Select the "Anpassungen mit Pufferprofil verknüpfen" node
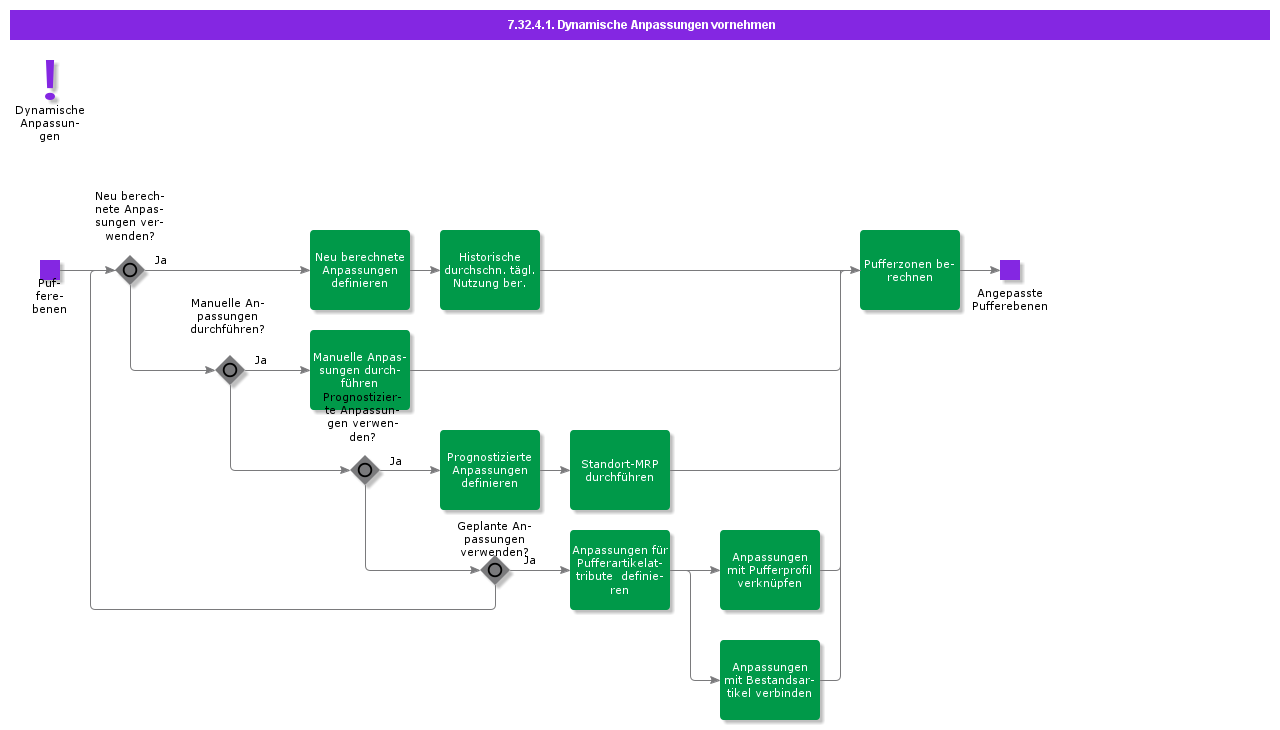Image resolution: width=1280 pixels, height=730 pixels. click(x=770, y=570)
